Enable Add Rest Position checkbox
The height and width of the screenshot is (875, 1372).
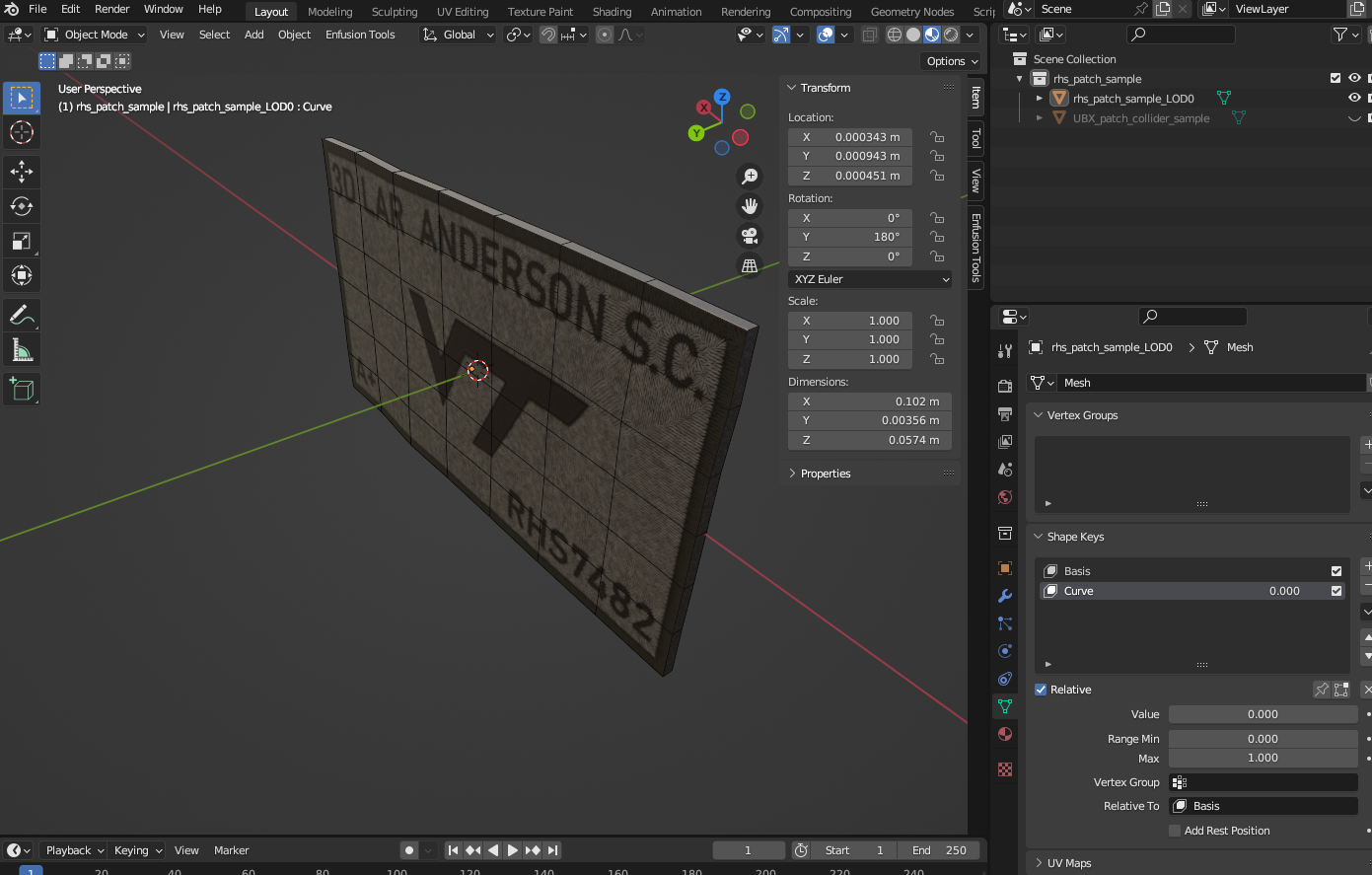click(x=1175, y=831)
